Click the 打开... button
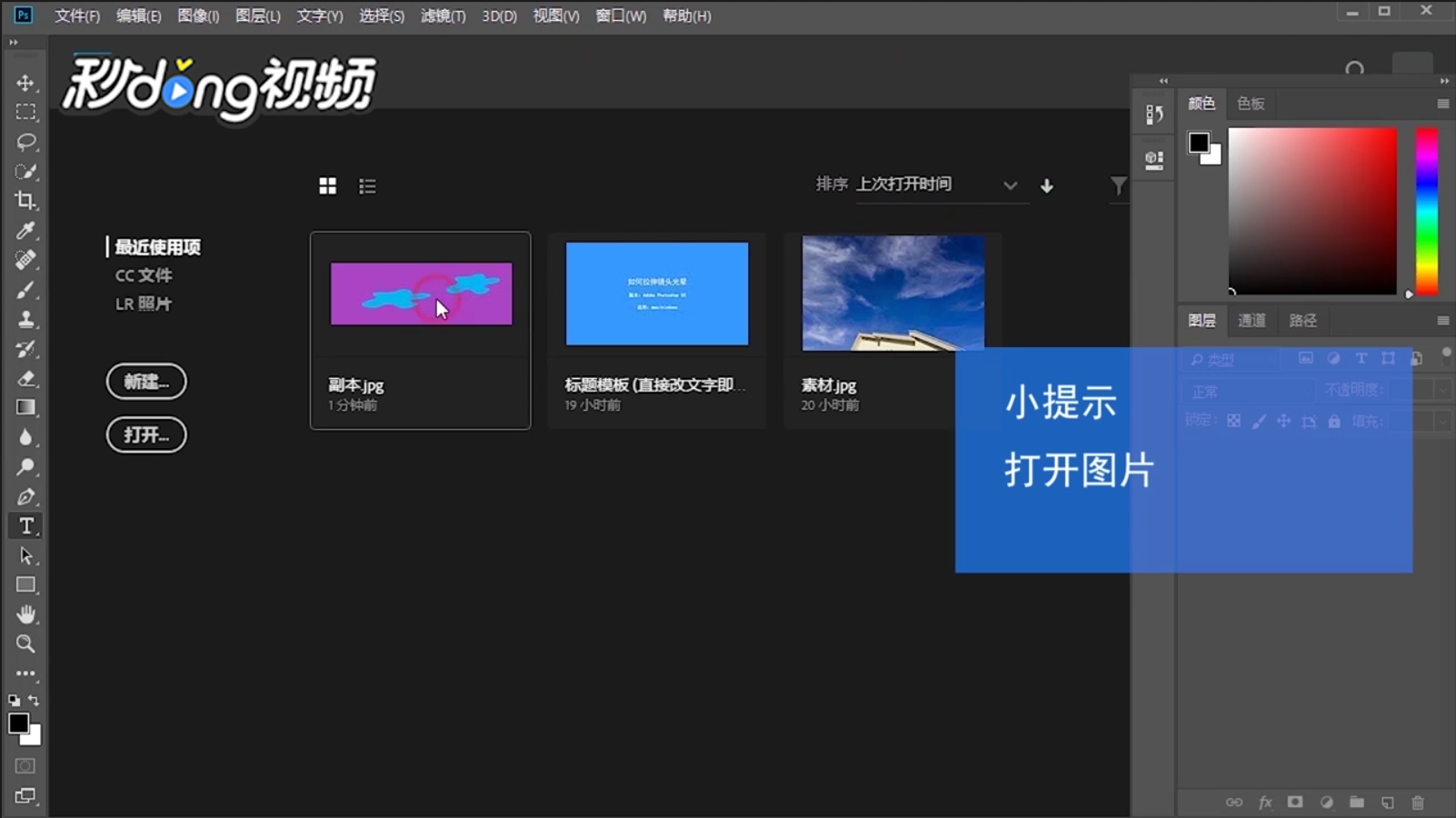 click(x=146, y=434)
